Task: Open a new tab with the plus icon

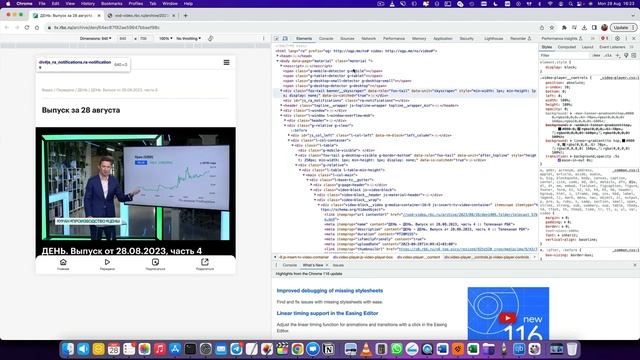Action: pyautogui.click(x=185, y=16)
